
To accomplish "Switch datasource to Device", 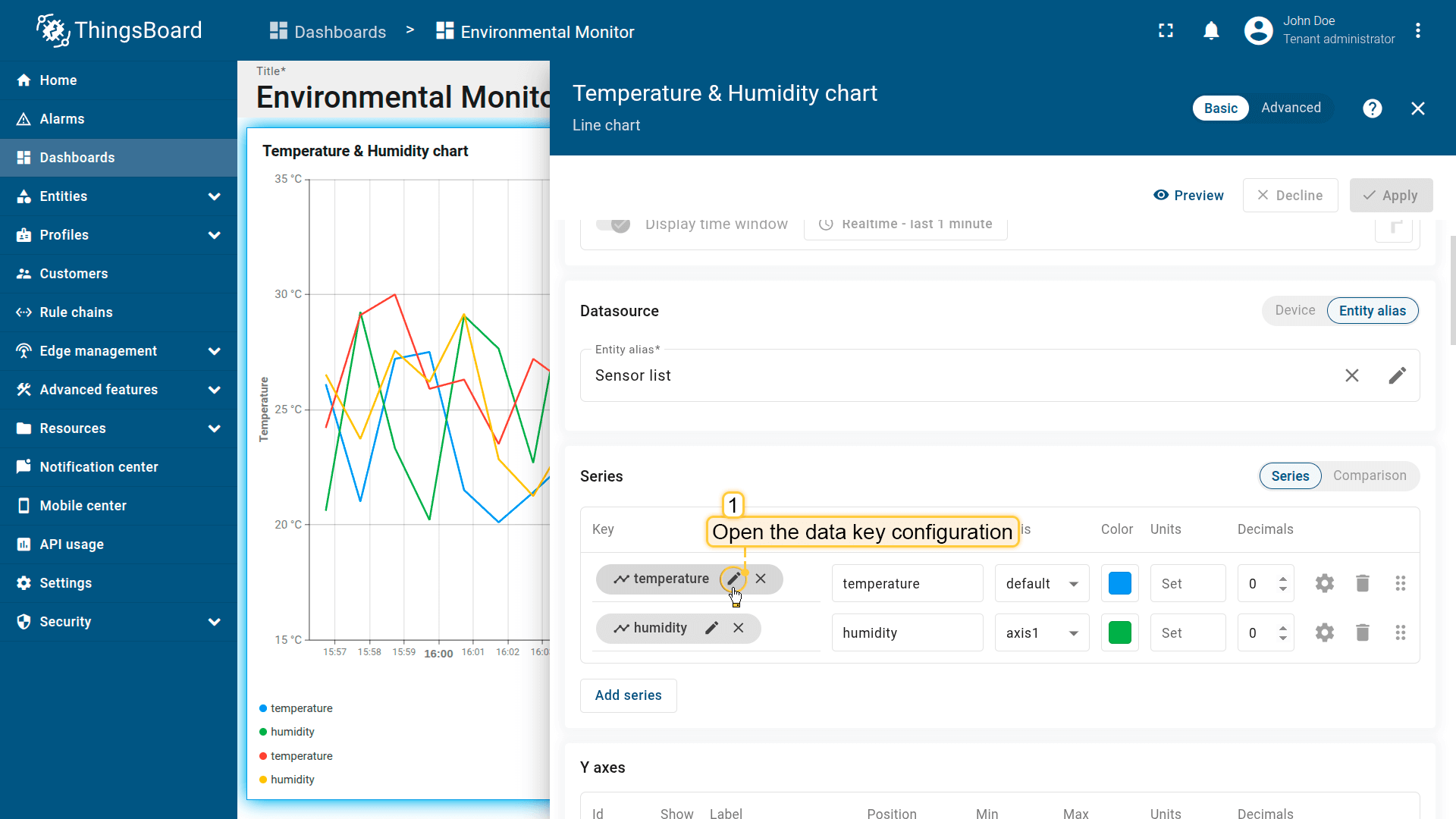I will [1294, 310].
